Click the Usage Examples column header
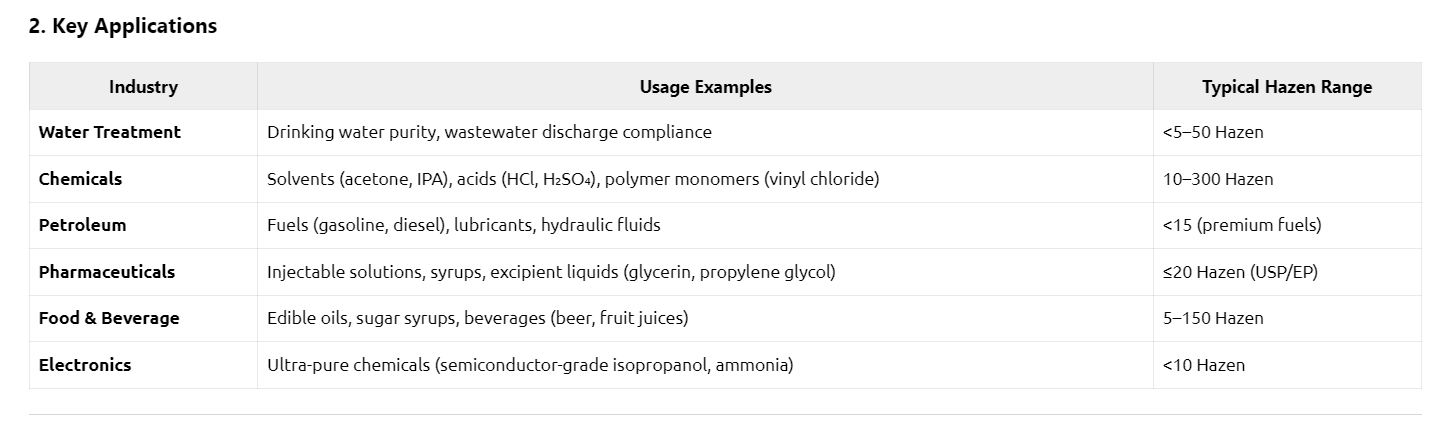Viewport: 1444px width, 434px height. pyautogui.click(x=705, y=87)
